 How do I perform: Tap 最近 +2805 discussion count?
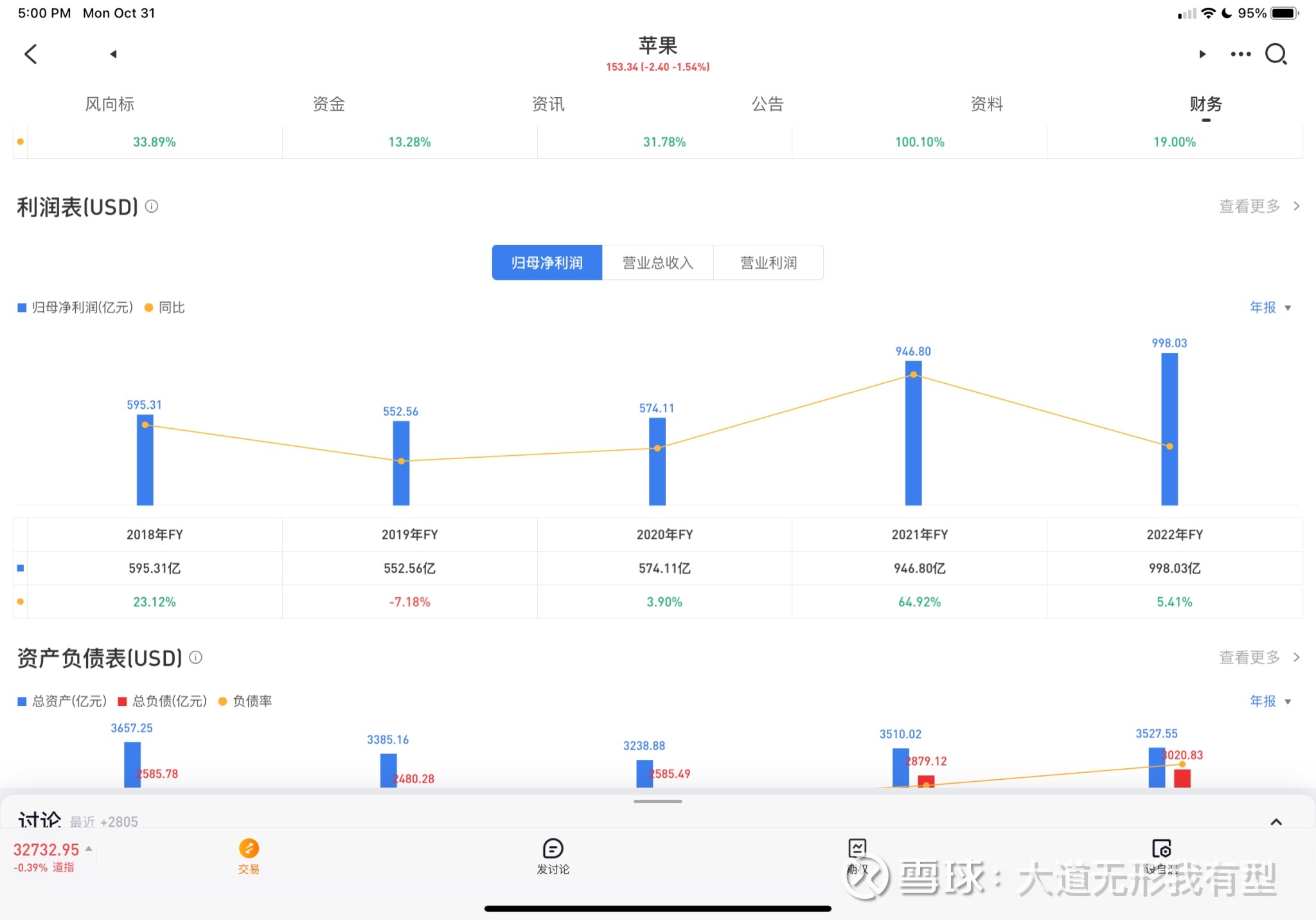(x=104, y=821)
